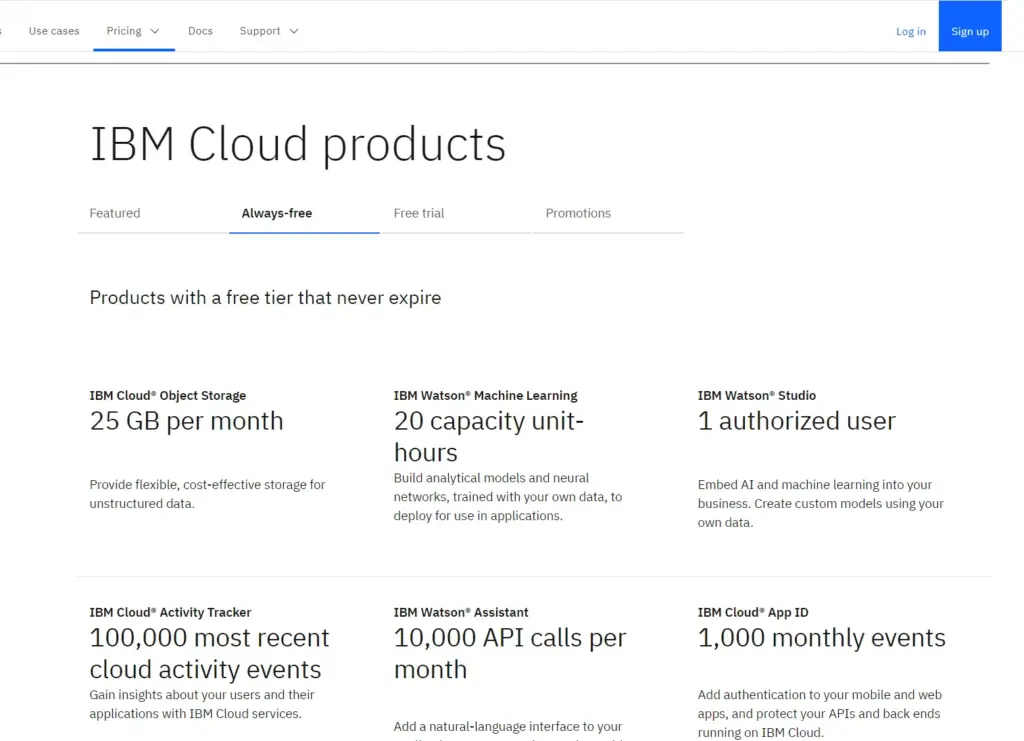This screenshot has height=741, width=1024.
Task: Click the 'Build analytical models and neural networks' description
Action: pyautogui.click(x=507, y=497)
